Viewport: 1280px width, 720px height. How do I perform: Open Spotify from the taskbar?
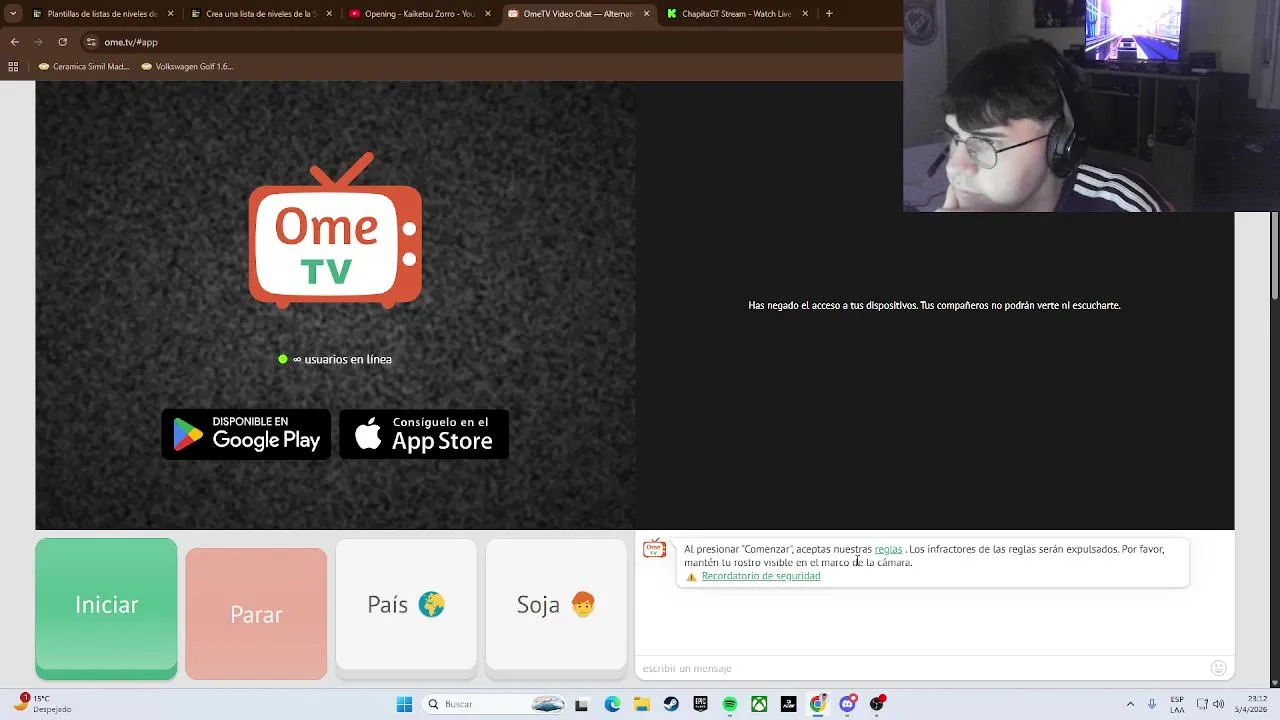click(730, 704)
